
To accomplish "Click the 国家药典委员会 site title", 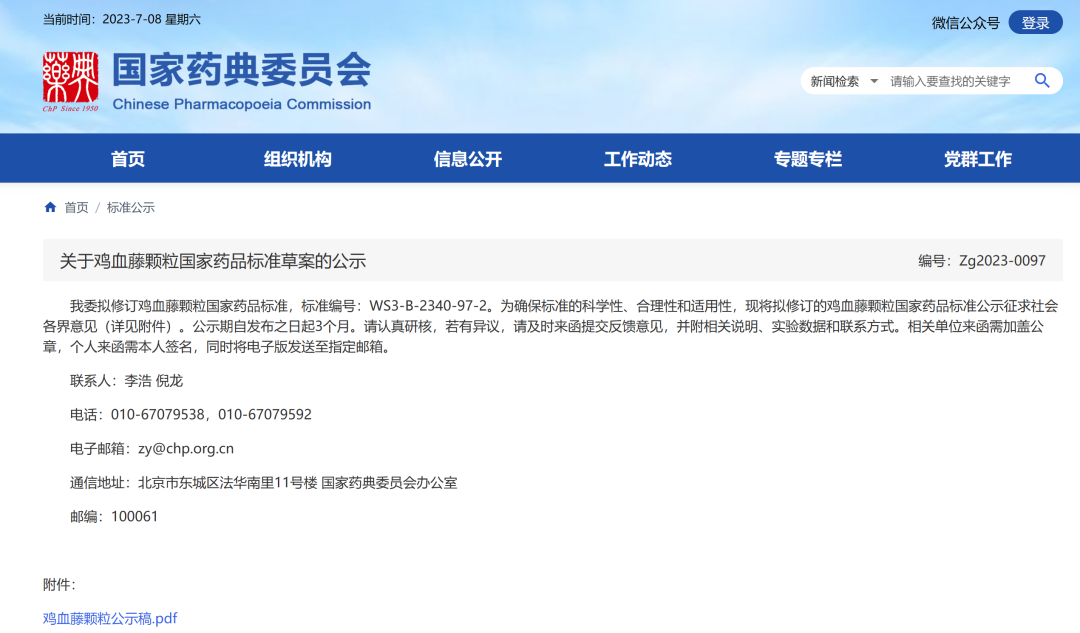I will pyautogui.click(x=242, y=70).
